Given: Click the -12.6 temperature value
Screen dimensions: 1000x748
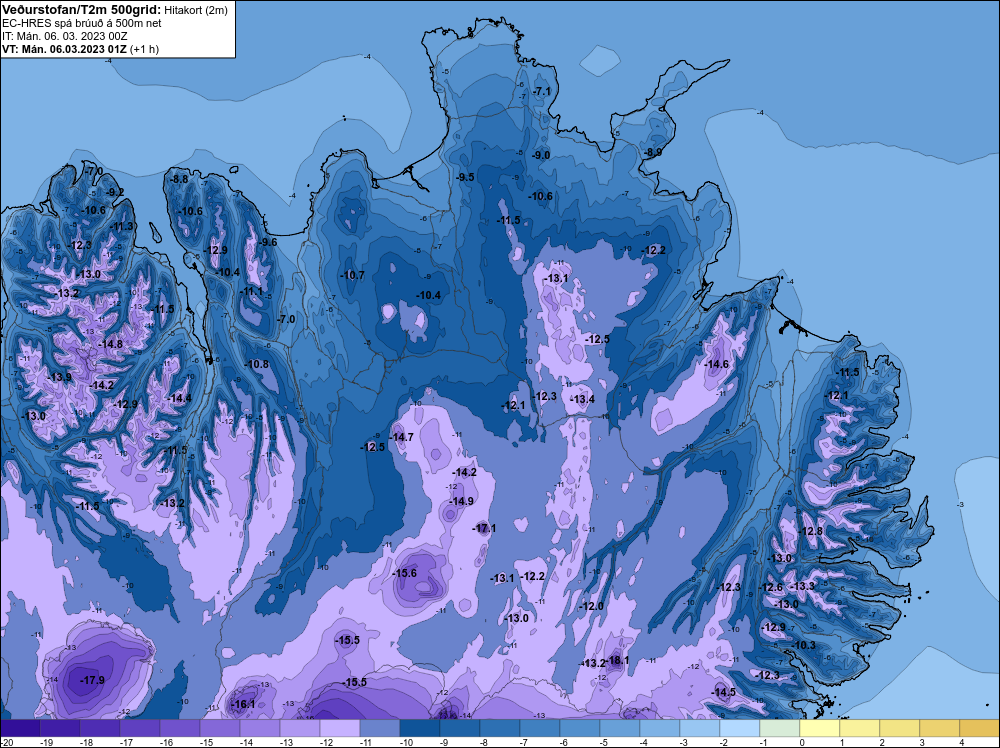Looking at the screenshot, I should point(770,587).
